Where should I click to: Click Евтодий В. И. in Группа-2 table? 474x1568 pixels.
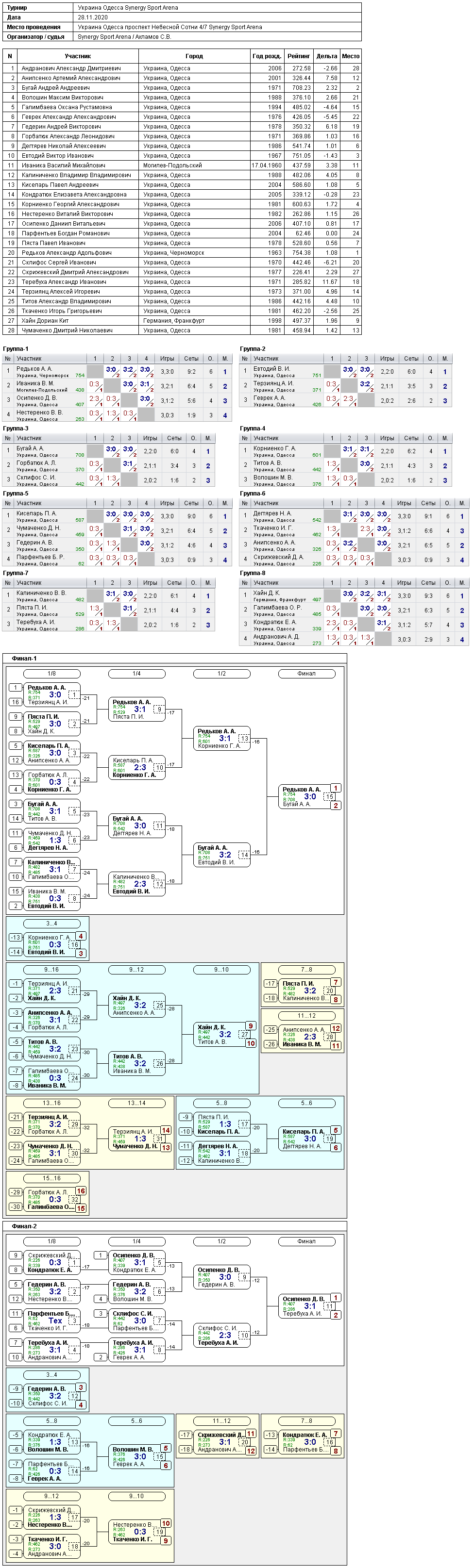[272, 369]
